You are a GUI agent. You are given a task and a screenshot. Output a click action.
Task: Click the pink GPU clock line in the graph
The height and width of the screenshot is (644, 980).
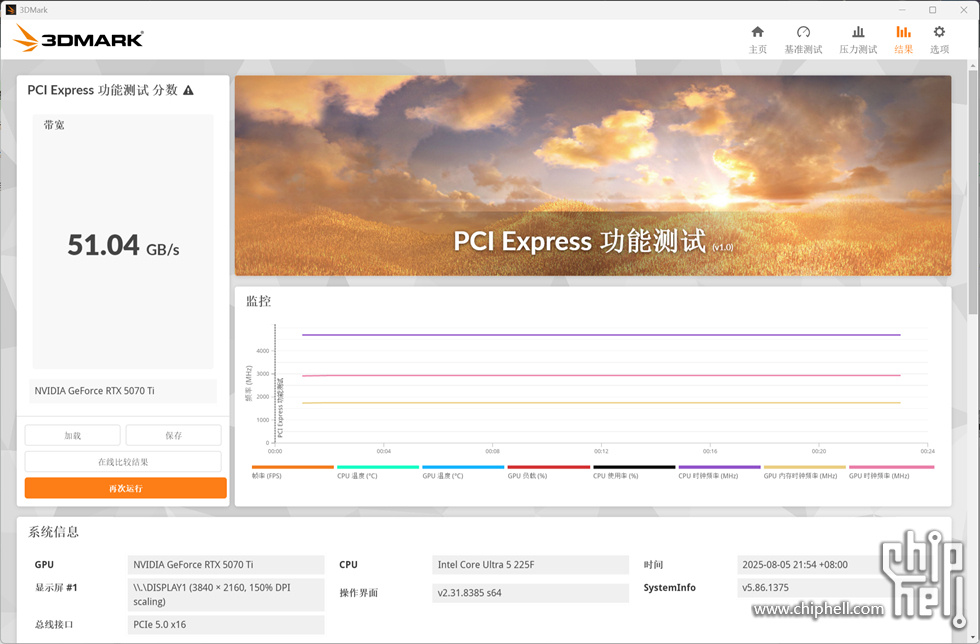click(x=601, y=376)
